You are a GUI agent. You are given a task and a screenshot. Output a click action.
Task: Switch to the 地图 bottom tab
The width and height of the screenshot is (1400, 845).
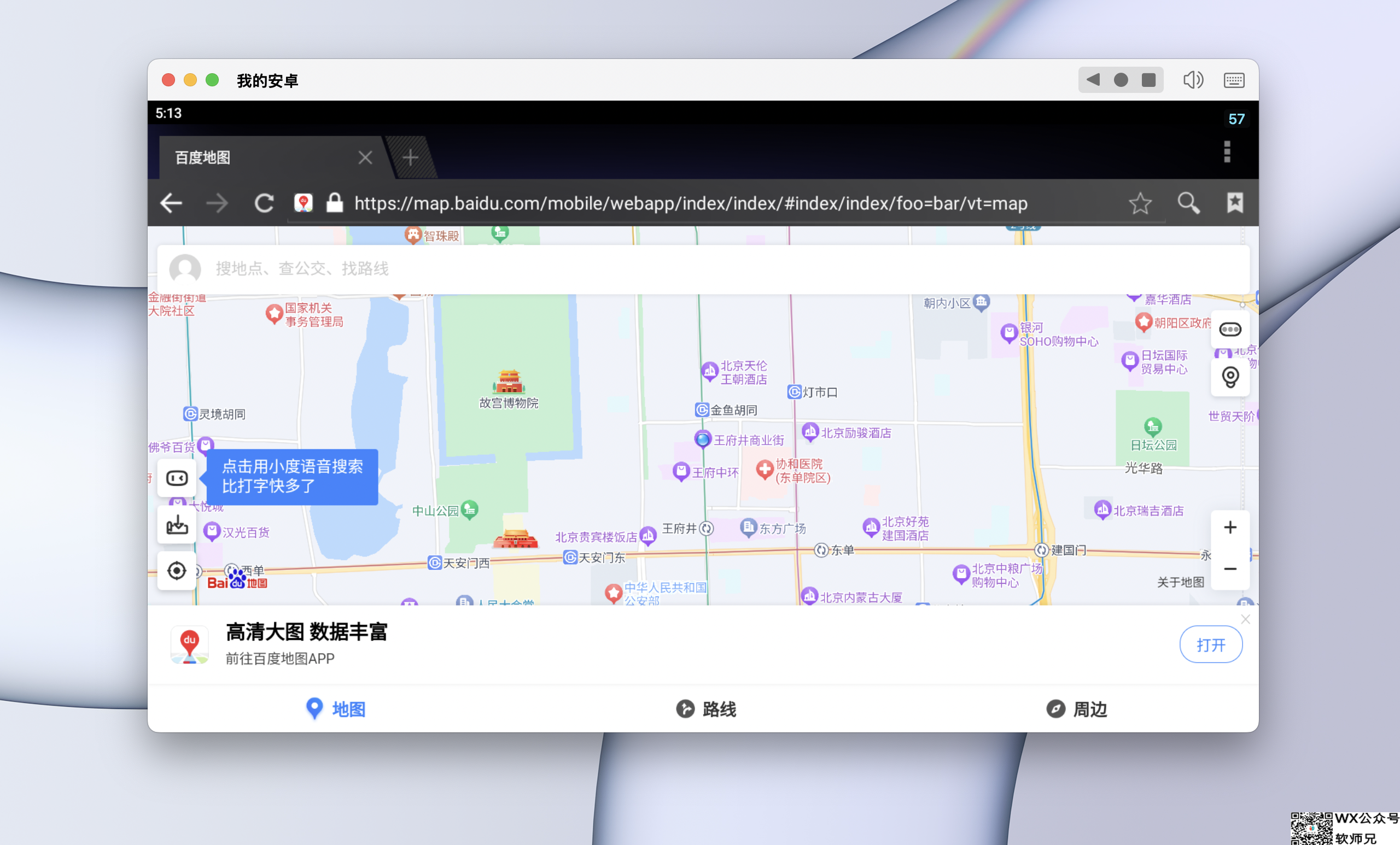point(335,709)
